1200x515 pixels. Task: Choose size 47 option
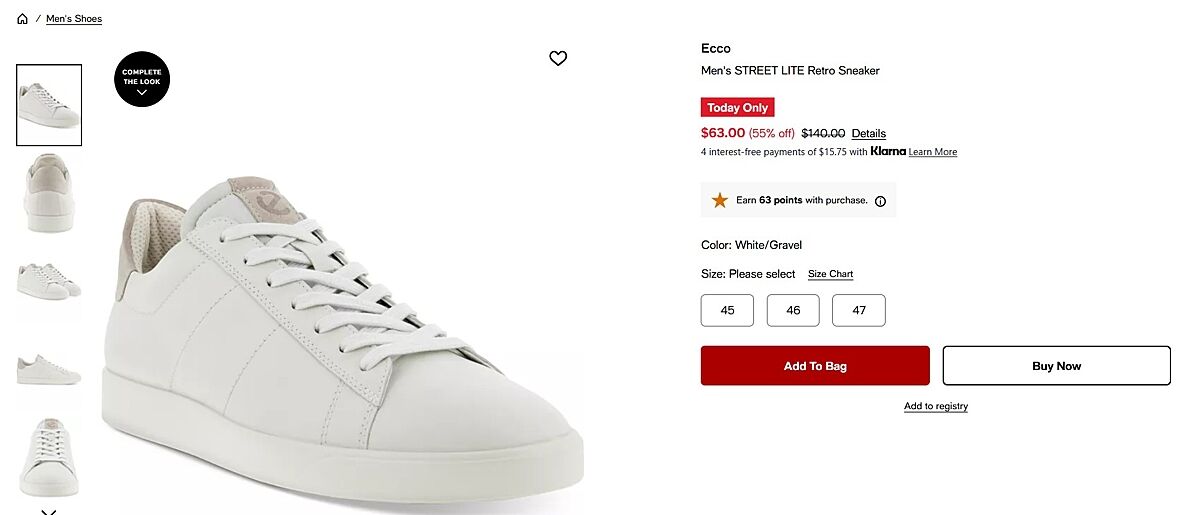coord(859,310)
